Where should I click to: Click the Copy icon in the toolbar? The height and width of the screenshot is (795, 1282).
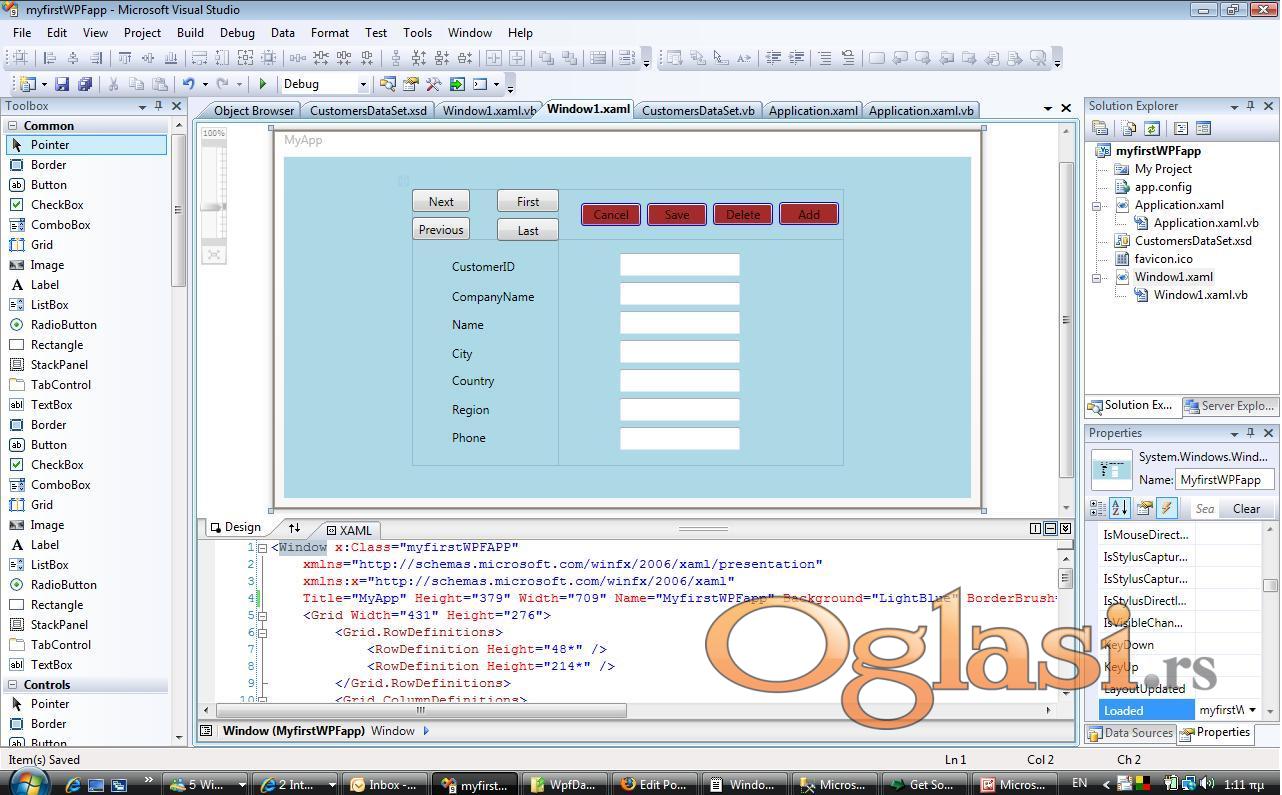[x=136, y=85]
